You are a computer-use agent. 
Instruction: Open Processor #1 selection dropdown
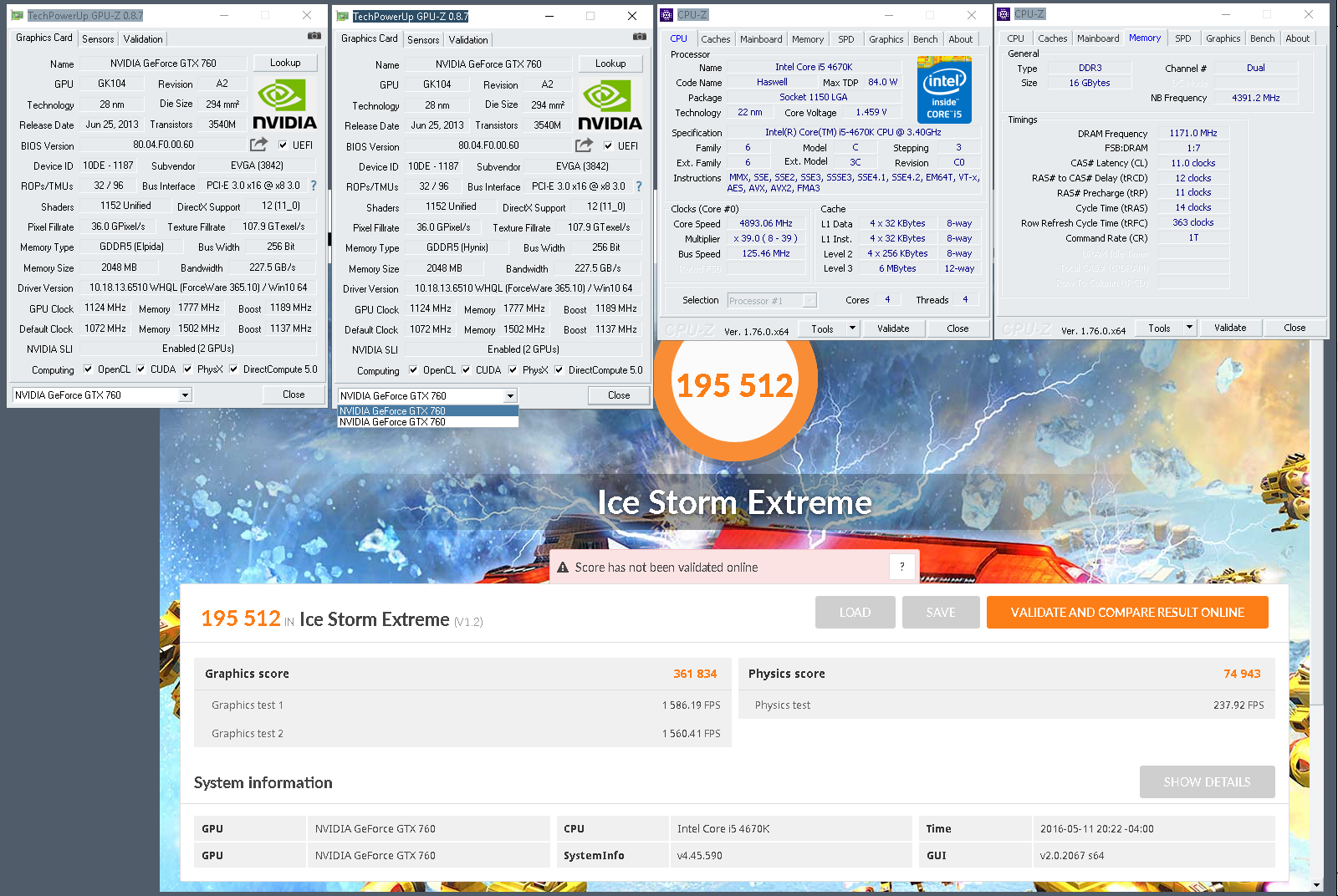tap(772, 301)
